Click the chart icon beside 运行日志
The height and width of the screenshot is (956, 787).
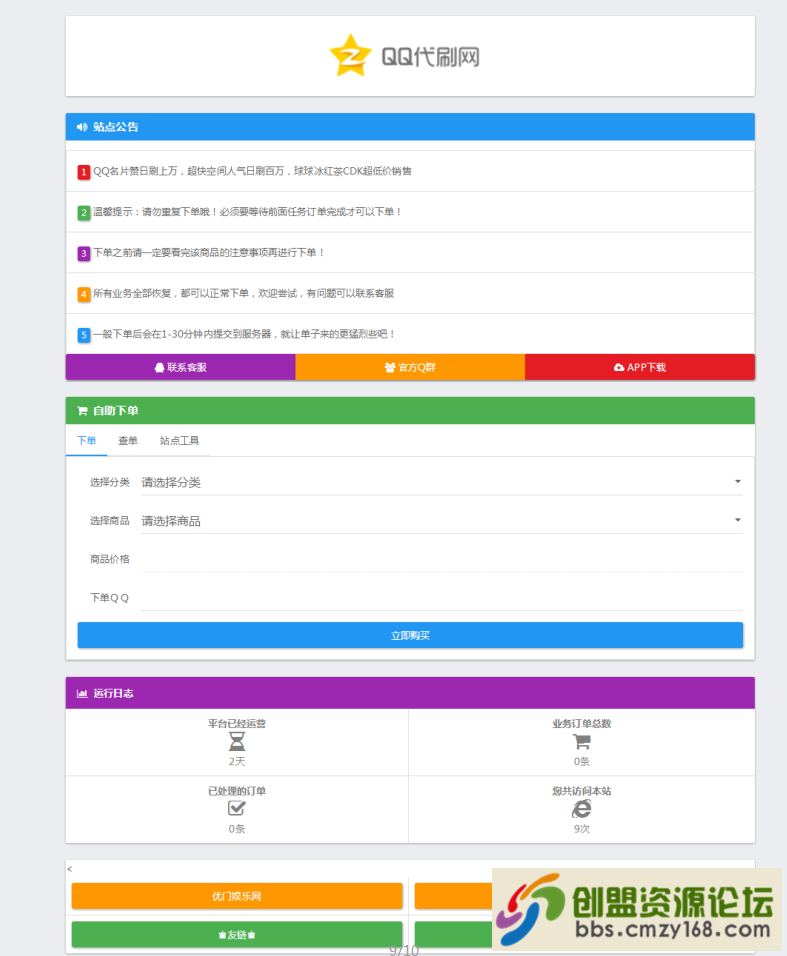coord(82,693)
